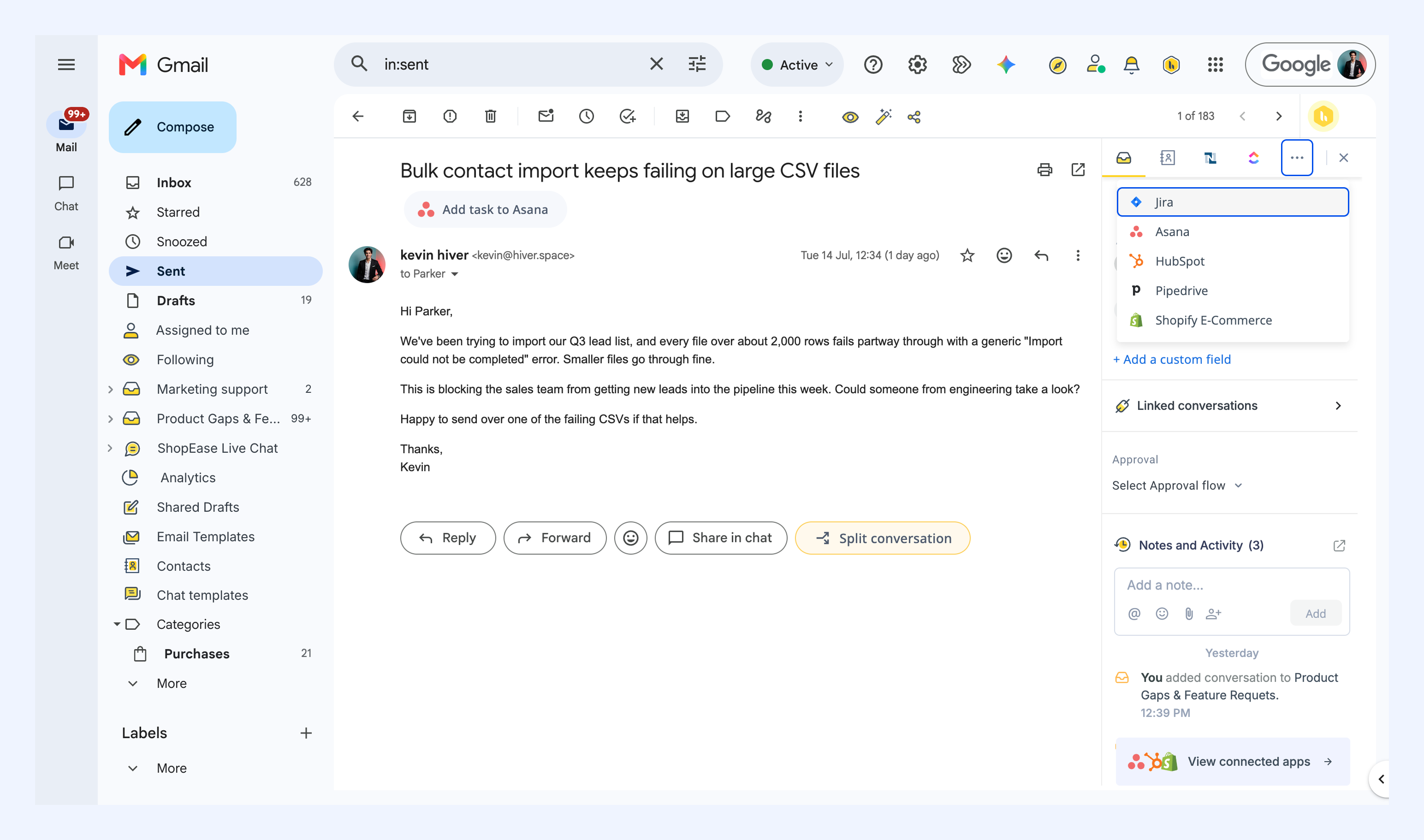Clear the search query with X
This screenshot has height=840, width=1424.
pos(656,64)
